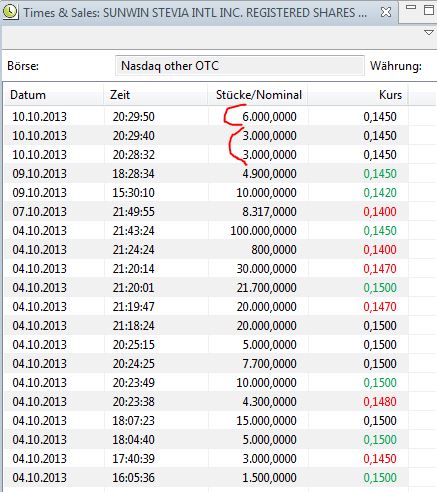Click the time 20:25:15
Screen dimensions: 437x492
133,345
